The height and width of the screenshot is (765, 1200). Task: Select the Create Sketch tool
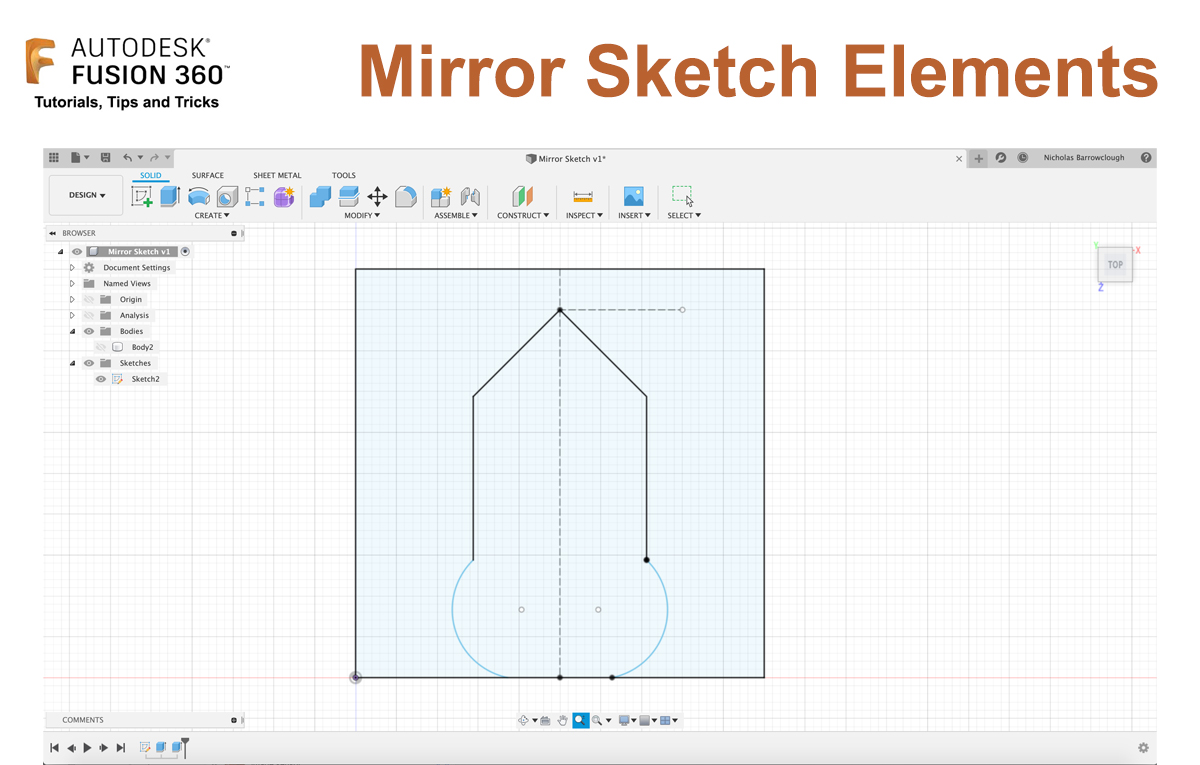141,196
